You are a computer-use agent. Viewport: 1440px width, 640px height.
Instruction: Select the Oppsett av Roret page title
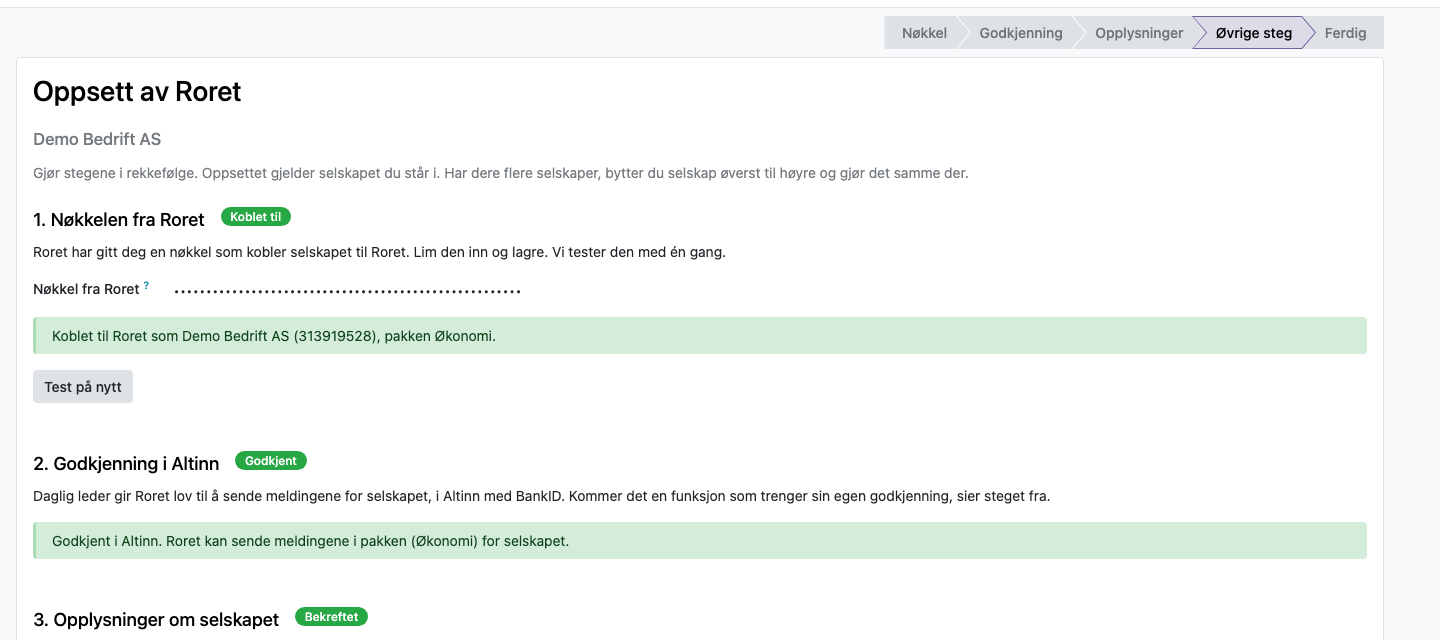coord(137,92)
